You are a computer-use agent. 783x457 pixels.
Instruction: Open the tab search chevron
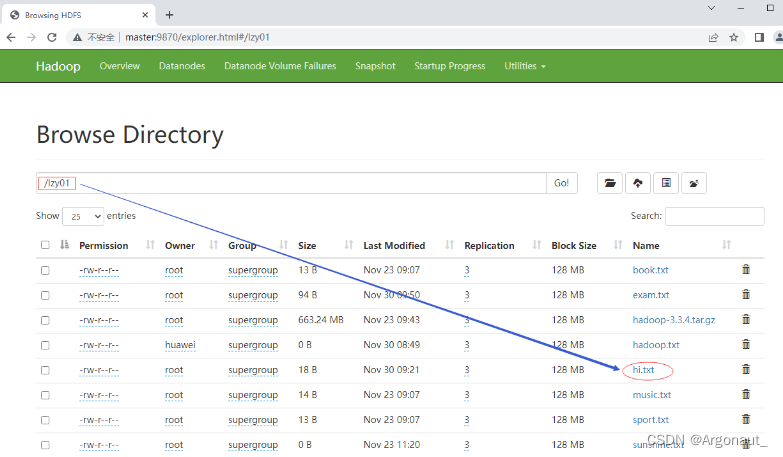712,8
